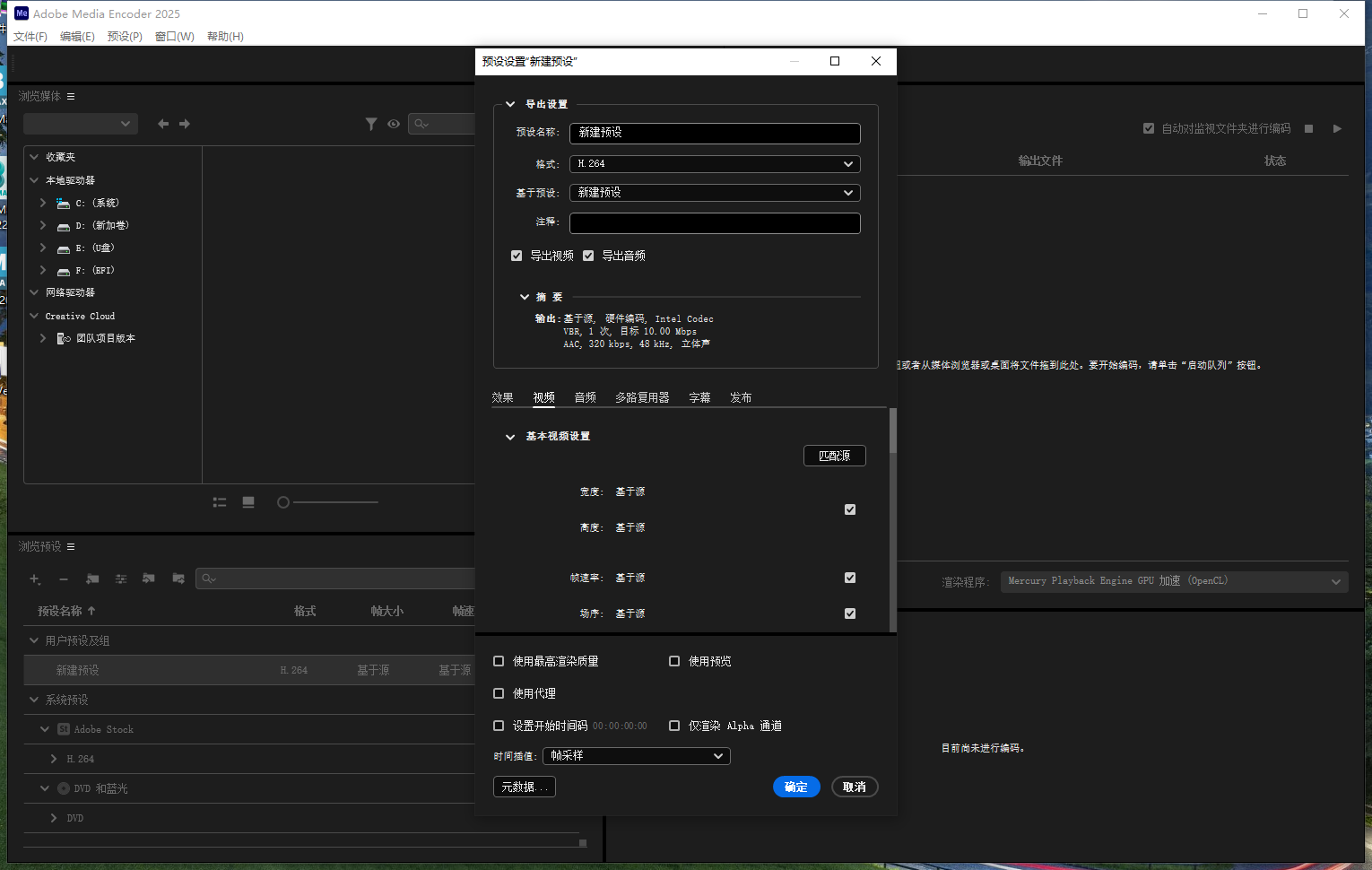Open preset settings sliders icon
This screenshot has height=870, width=1372.
121,579
